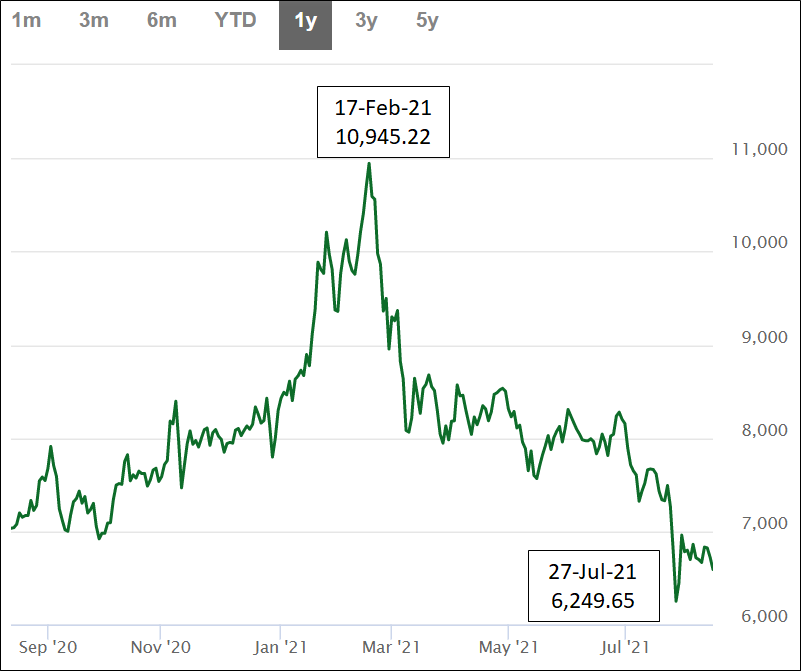Click the Jul '21 x-axis label
Viewport: 801px width, 671px height.
[625, 646]
